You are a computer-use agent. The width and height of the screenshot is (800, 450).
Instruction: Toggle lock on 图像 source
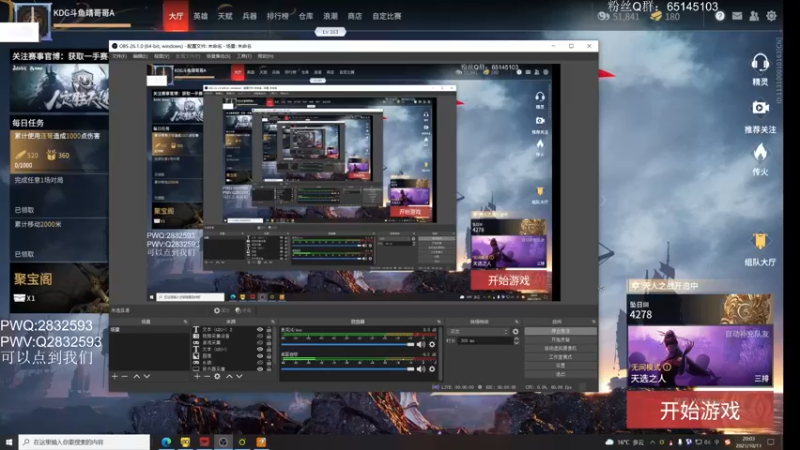pos(269,356)
